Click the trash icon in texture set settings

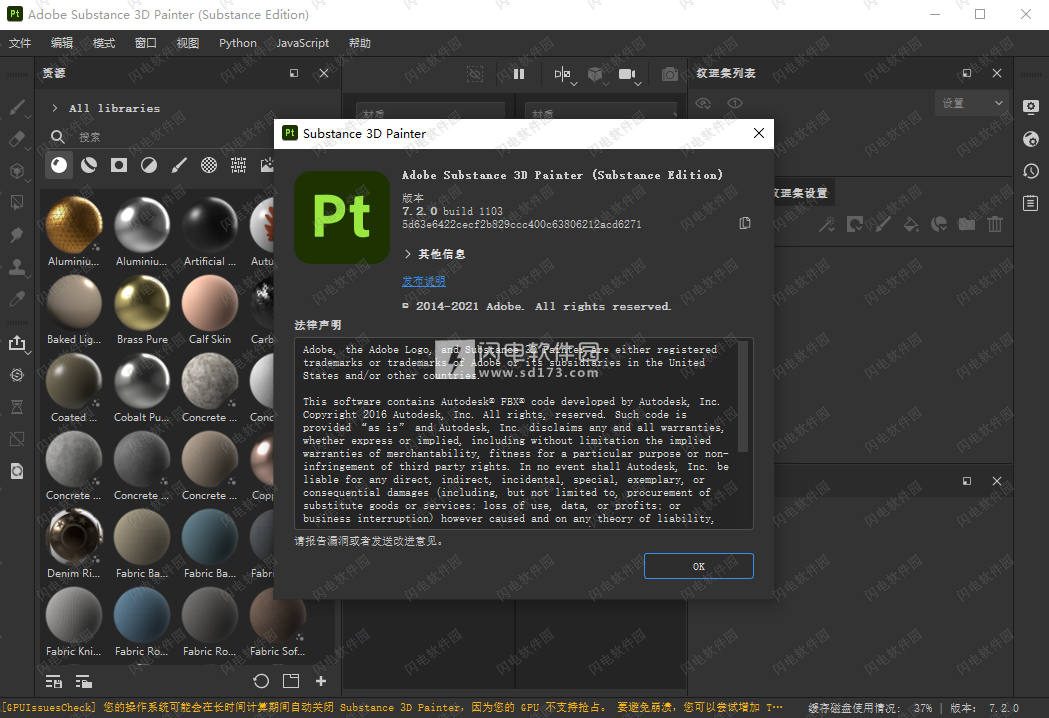click(995, 224)
